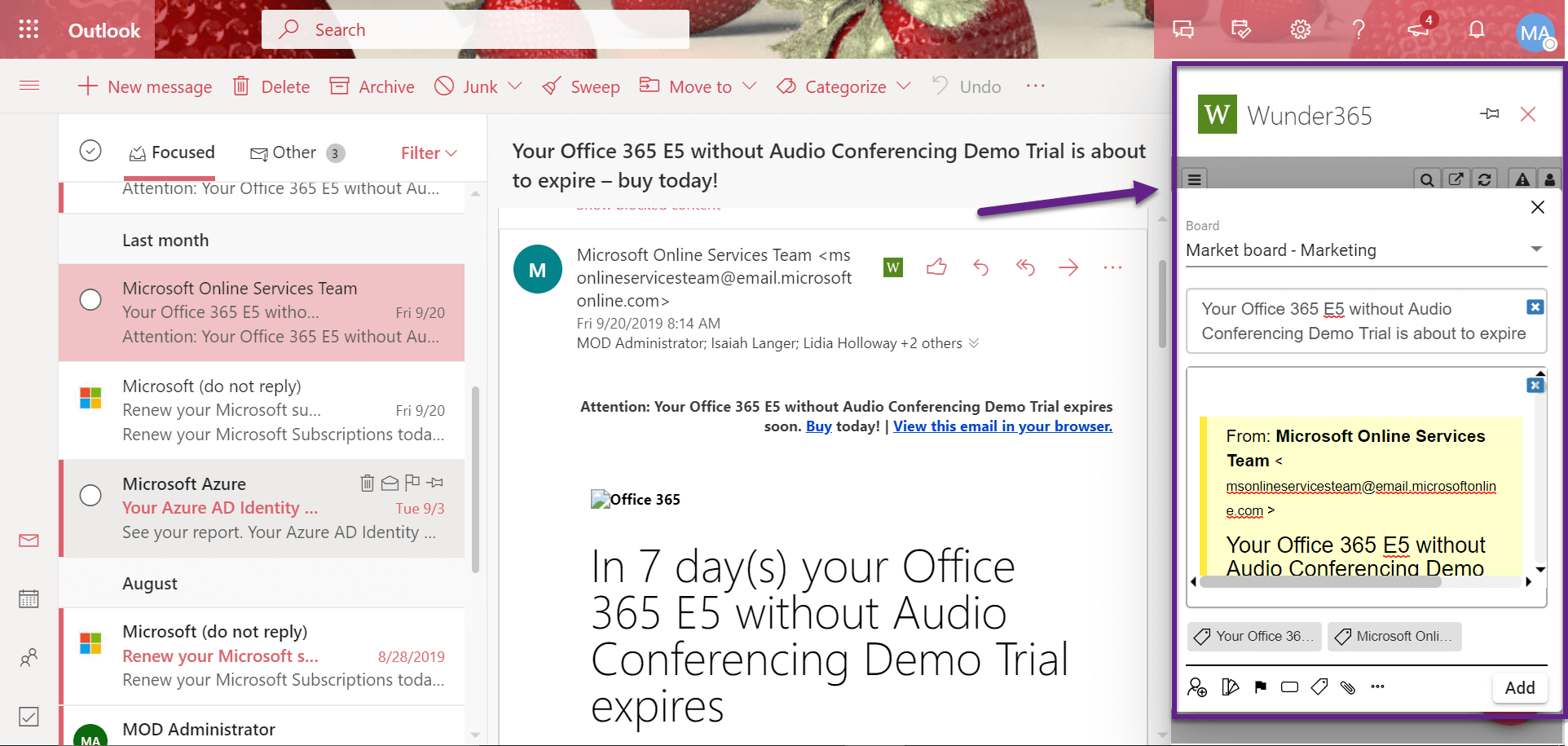Viewport: 1568px width, 746px height.
Task: Expand the Categorize dropdown arrow
Action: 904,86
